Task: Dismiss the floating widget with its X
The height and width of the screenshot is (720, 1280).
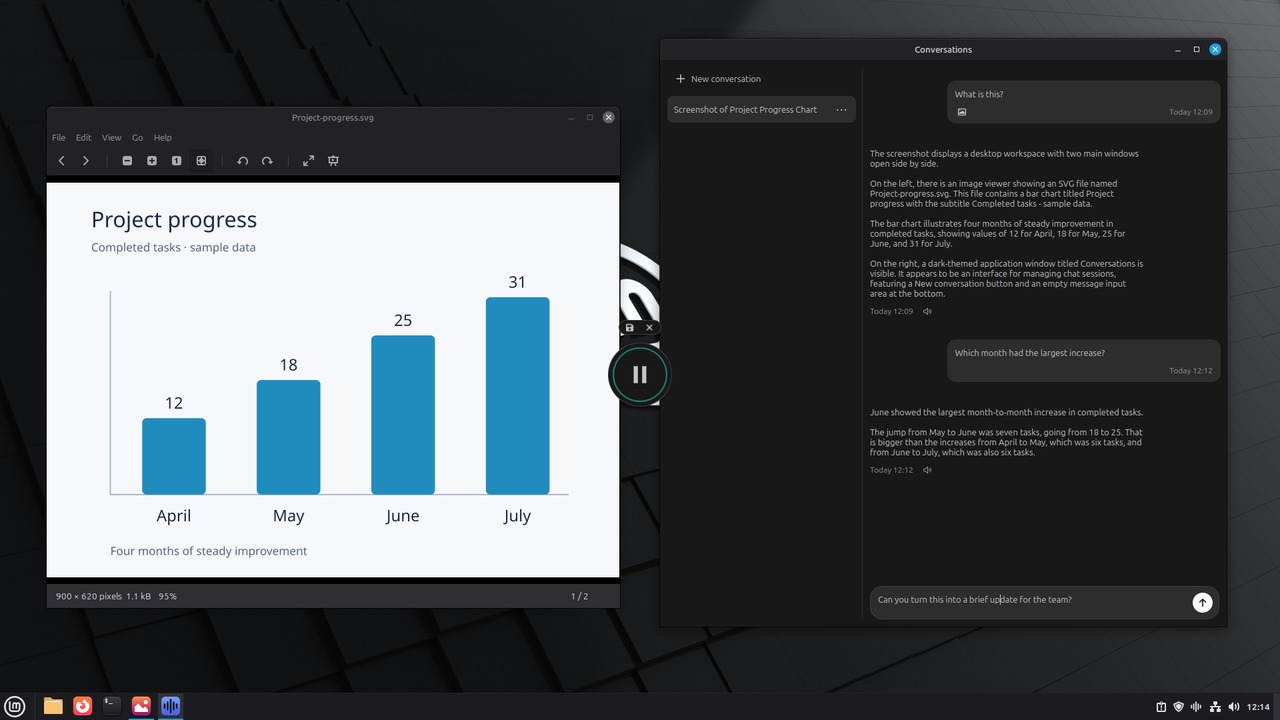Action: coord(649,328)
